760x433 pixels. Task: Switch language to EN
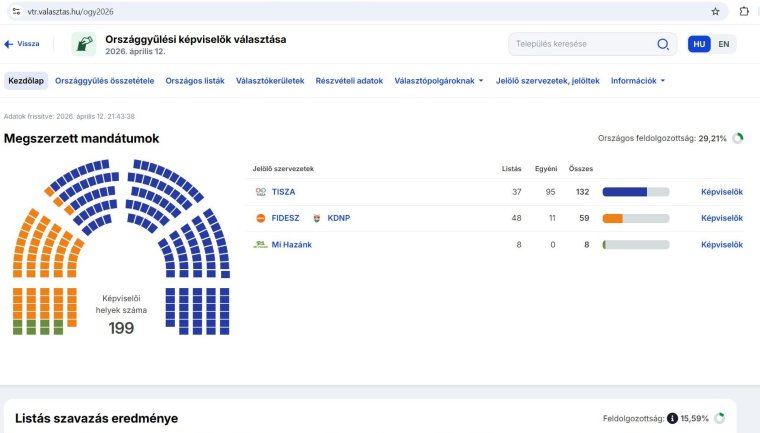pyautogui.click(x=724, y=44)
